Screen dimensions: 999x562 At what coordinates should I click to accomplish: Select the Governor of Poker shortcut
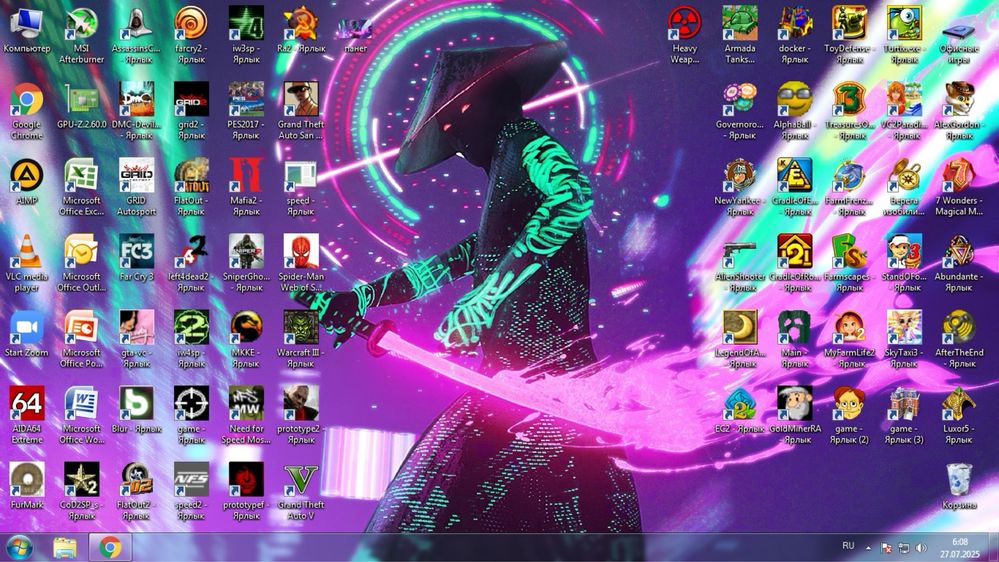pos(740,100)
